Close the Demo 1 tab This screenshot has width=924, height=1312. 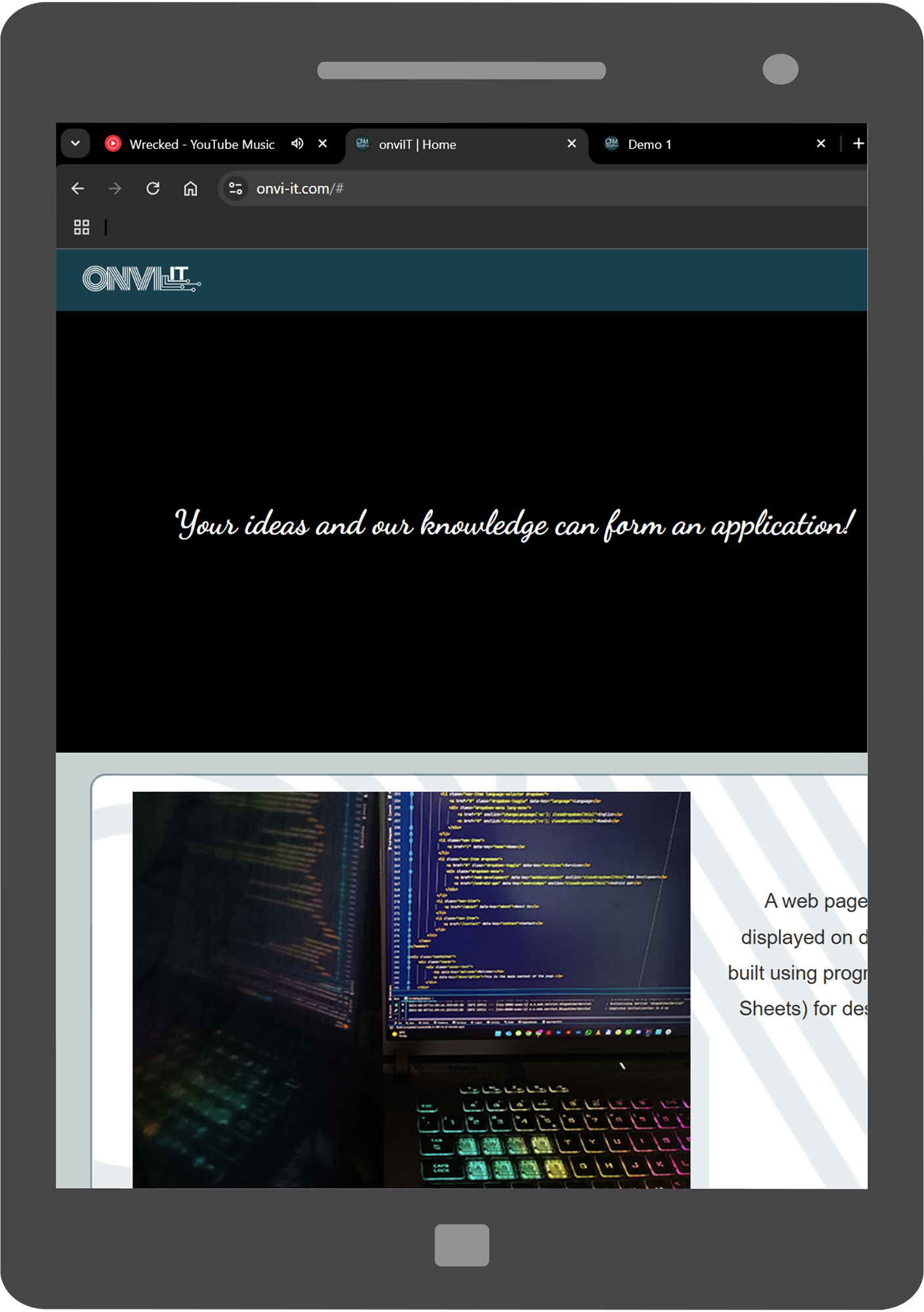pyautogui.click(x=820, y=144)
